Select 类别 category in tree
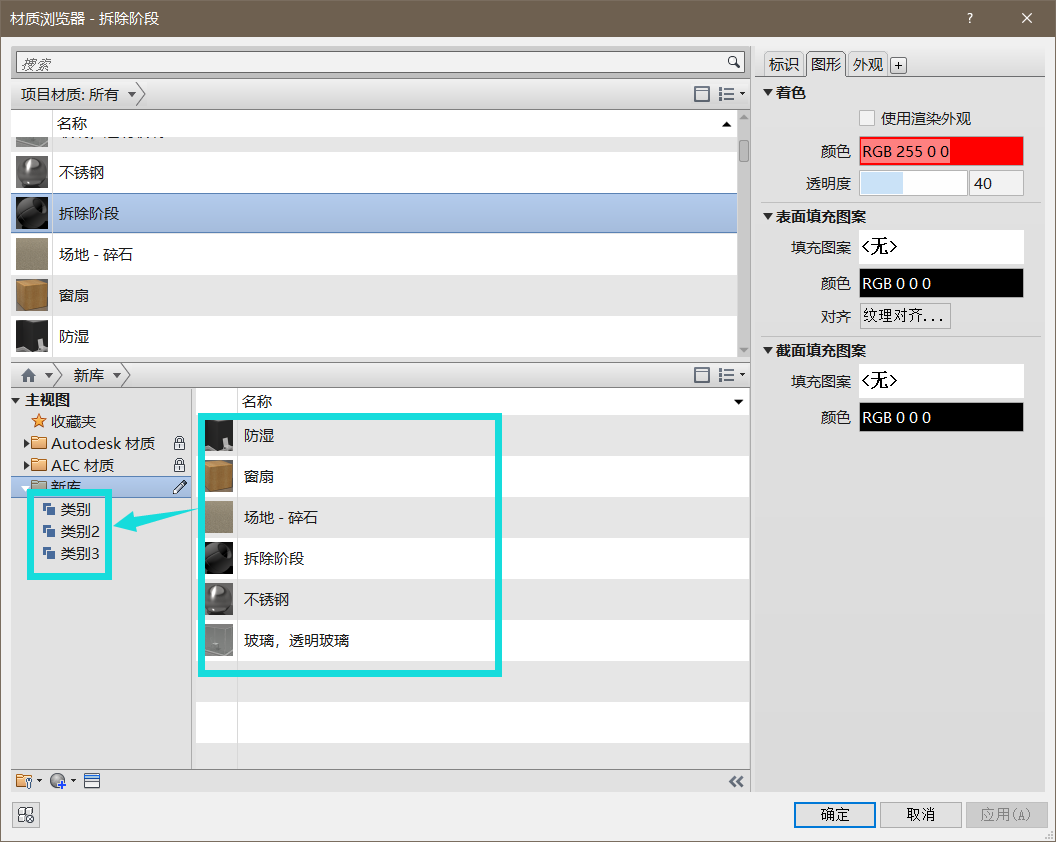 click(x=67, y=510)
